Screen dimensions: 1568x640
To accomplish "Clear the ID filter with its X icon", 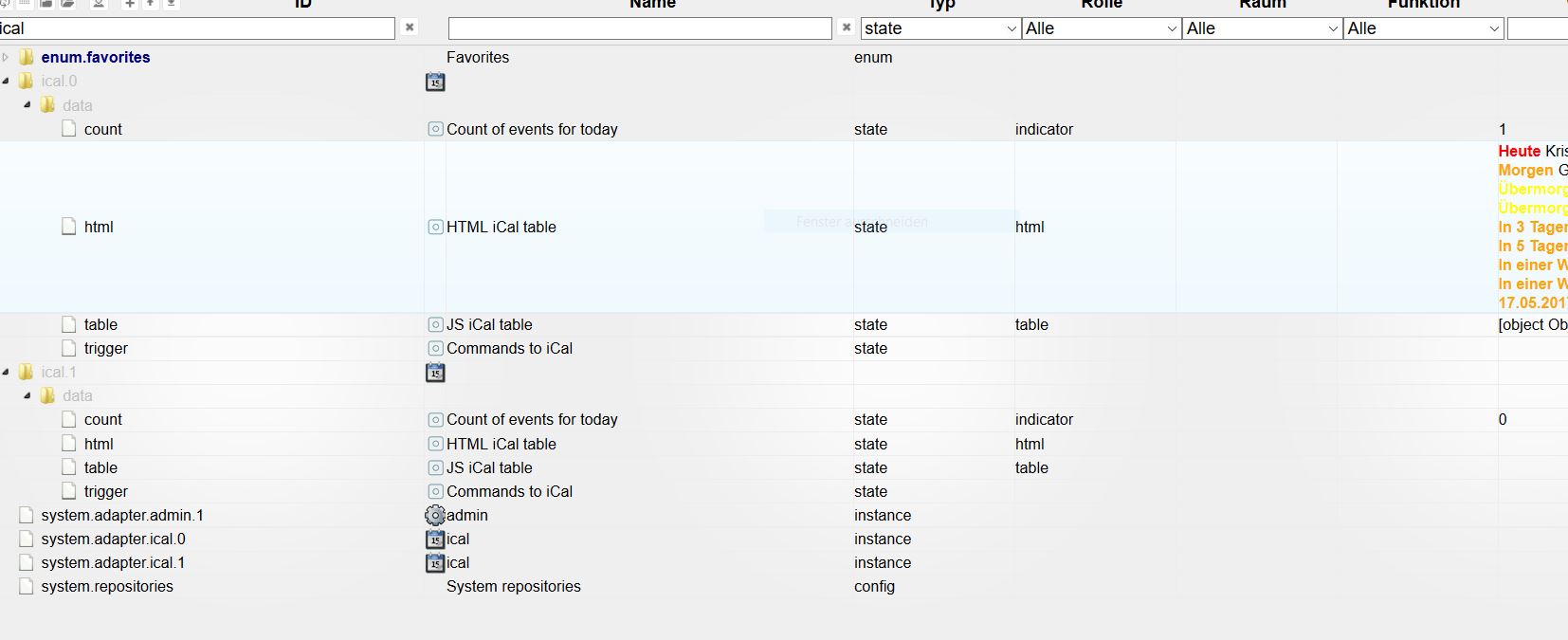I will click(x=410, y=27).
